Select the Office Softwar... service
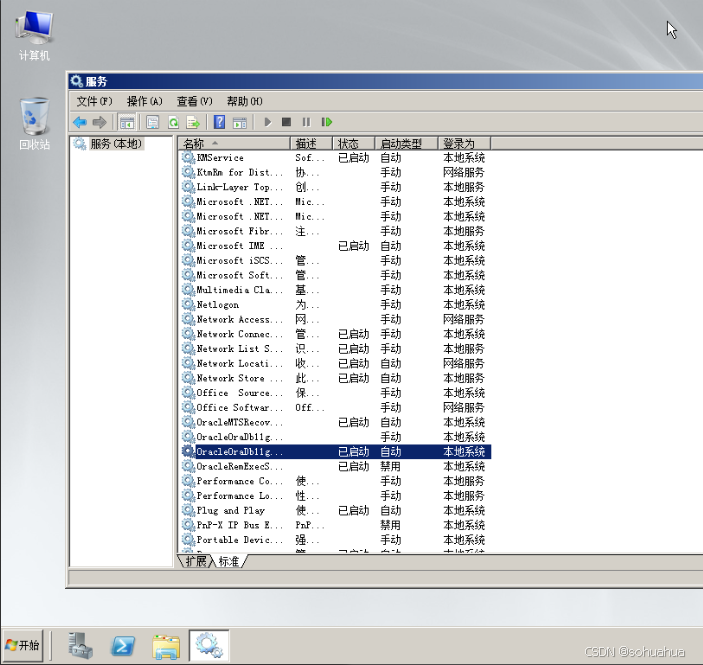The width and height of the screenshot is (703, 665). tap(336, 408)
